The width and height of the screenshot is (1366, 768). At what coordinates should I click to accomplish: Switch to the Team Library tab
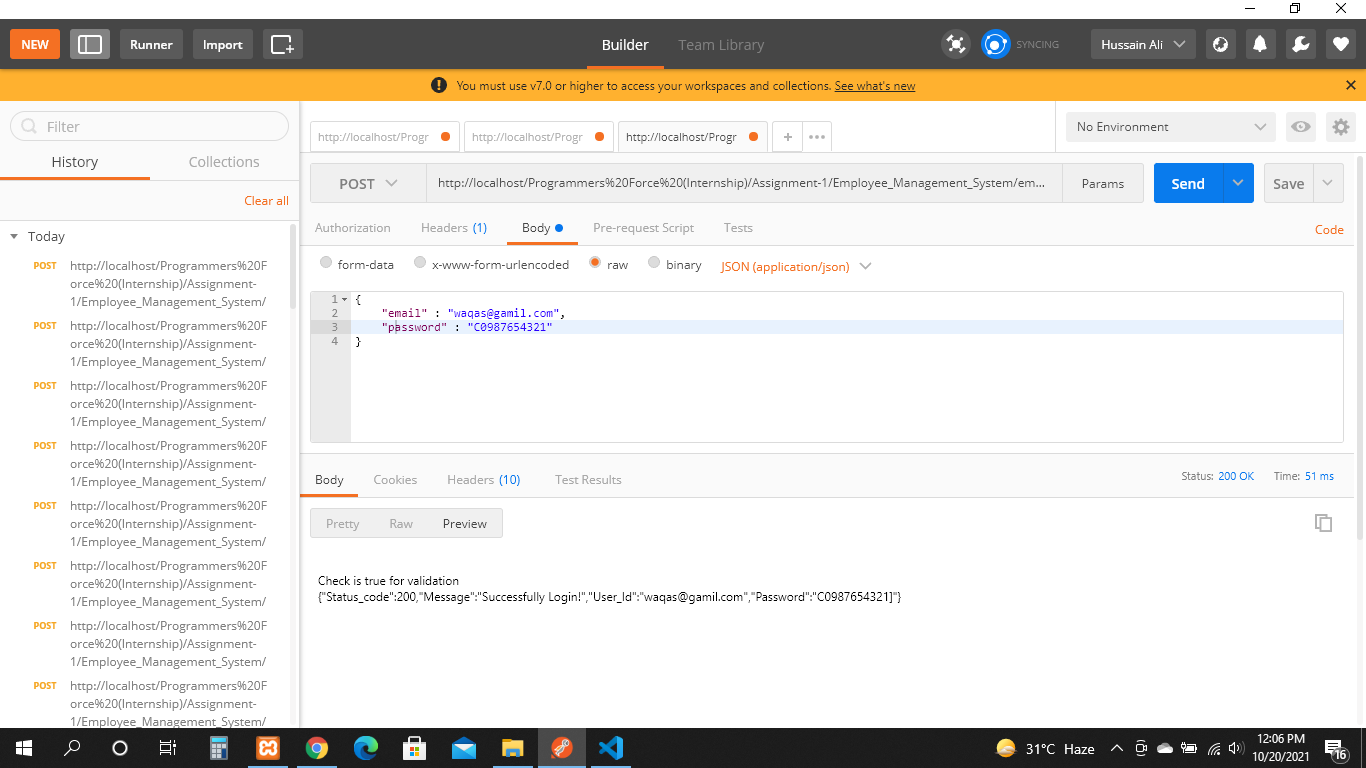[721, 44]
